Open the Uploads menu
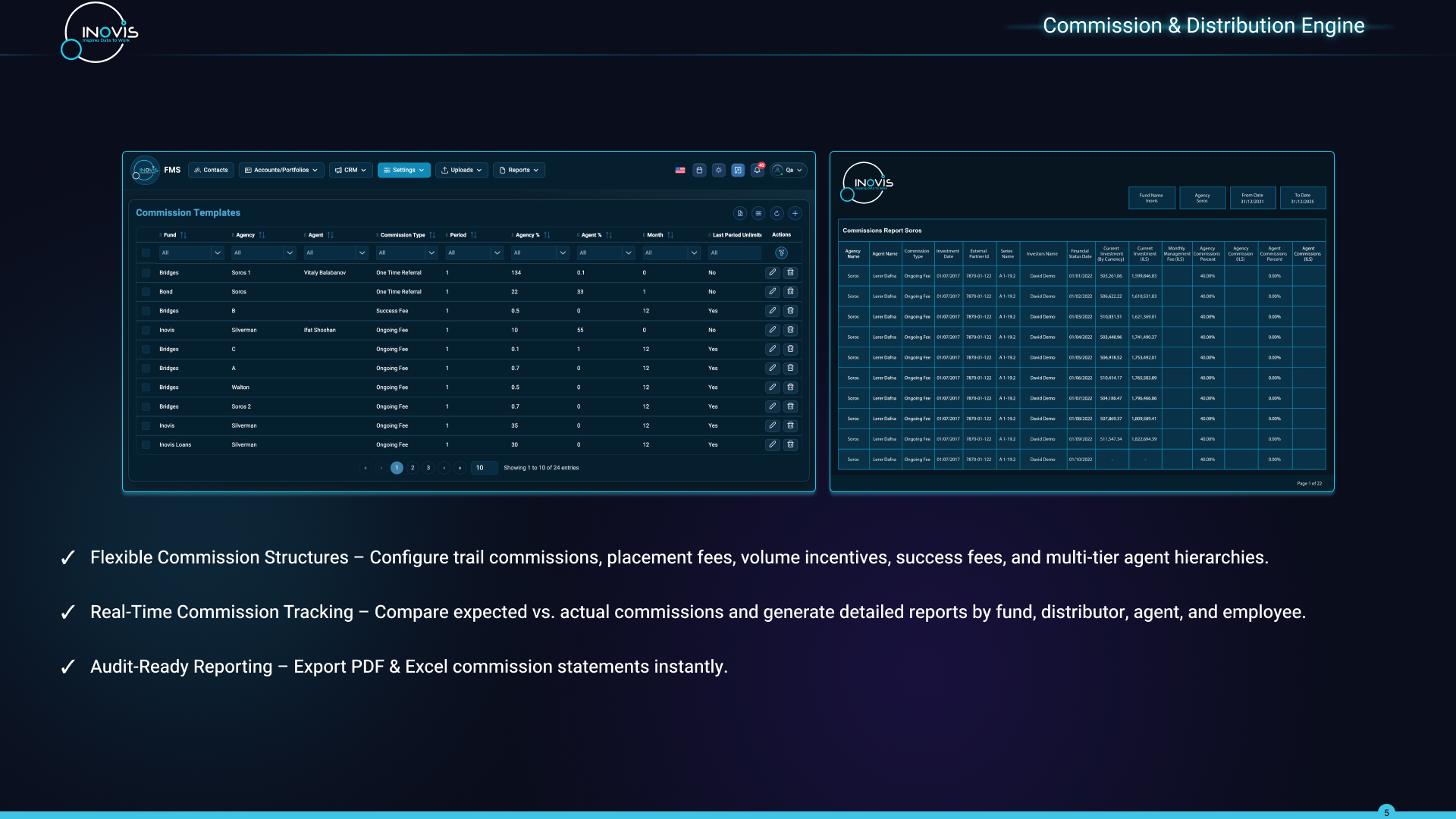1456x819 pixels. 462,170
